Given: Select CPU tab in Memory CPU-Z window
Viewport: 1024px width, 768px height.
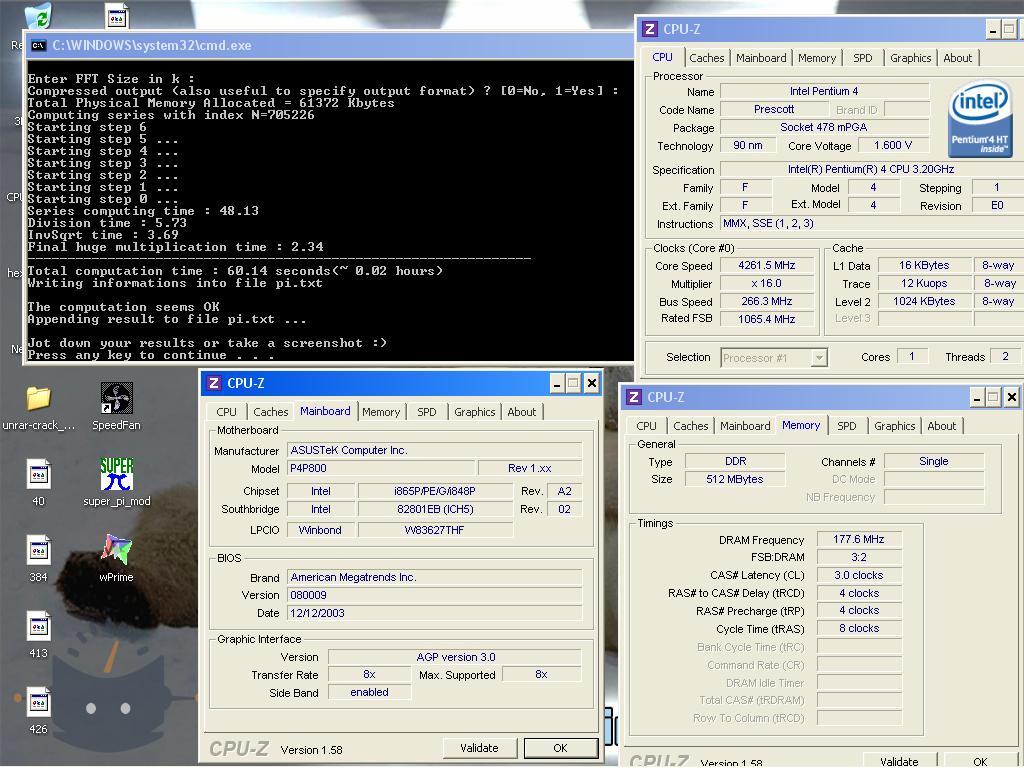Looking at the screenshot, I should (646, 426).
